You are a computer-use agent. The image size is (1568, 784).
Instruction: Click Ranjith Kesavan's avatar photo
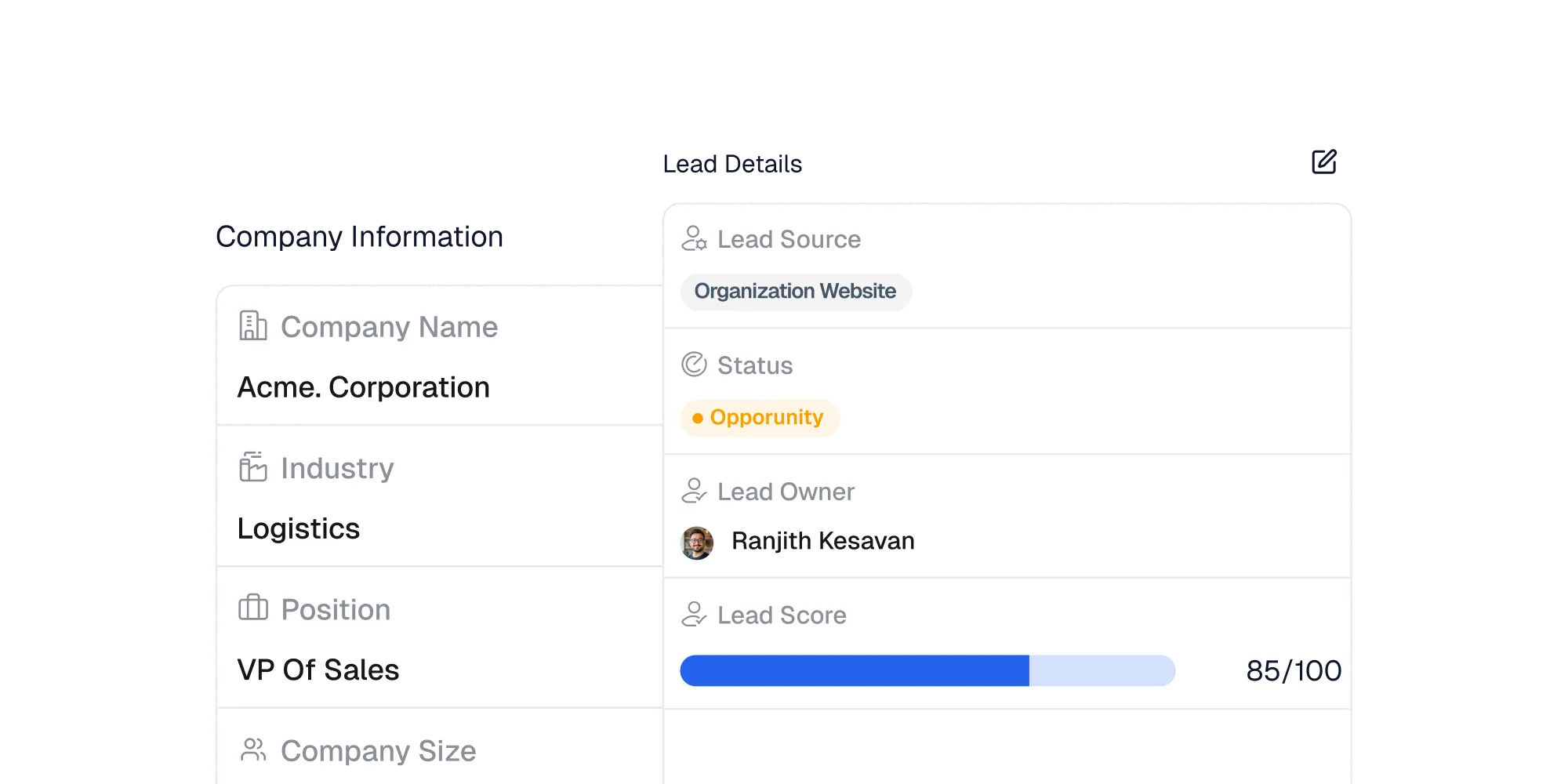(696, 540)
